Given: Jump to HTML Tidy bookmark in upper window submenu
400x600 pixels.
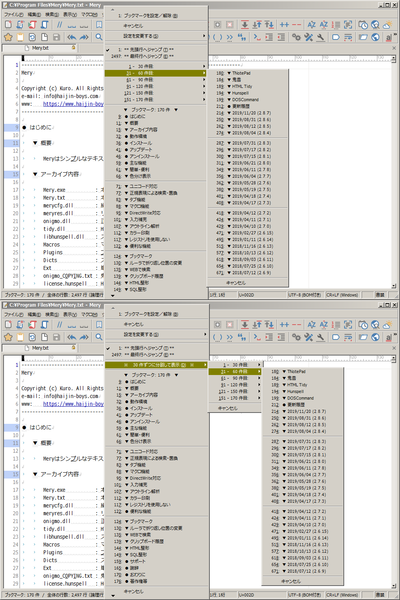Looking at the screenshot, I should click(248, 86).
